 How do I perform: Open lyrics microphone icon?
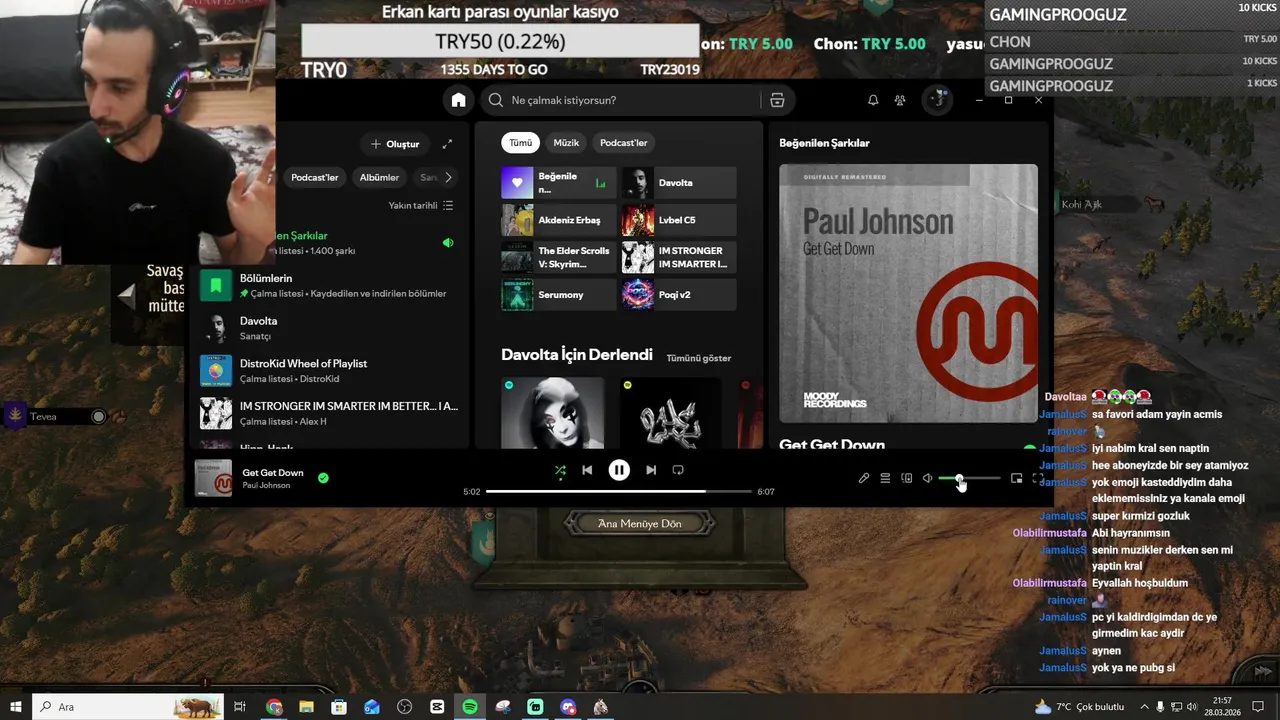point(864,478)
